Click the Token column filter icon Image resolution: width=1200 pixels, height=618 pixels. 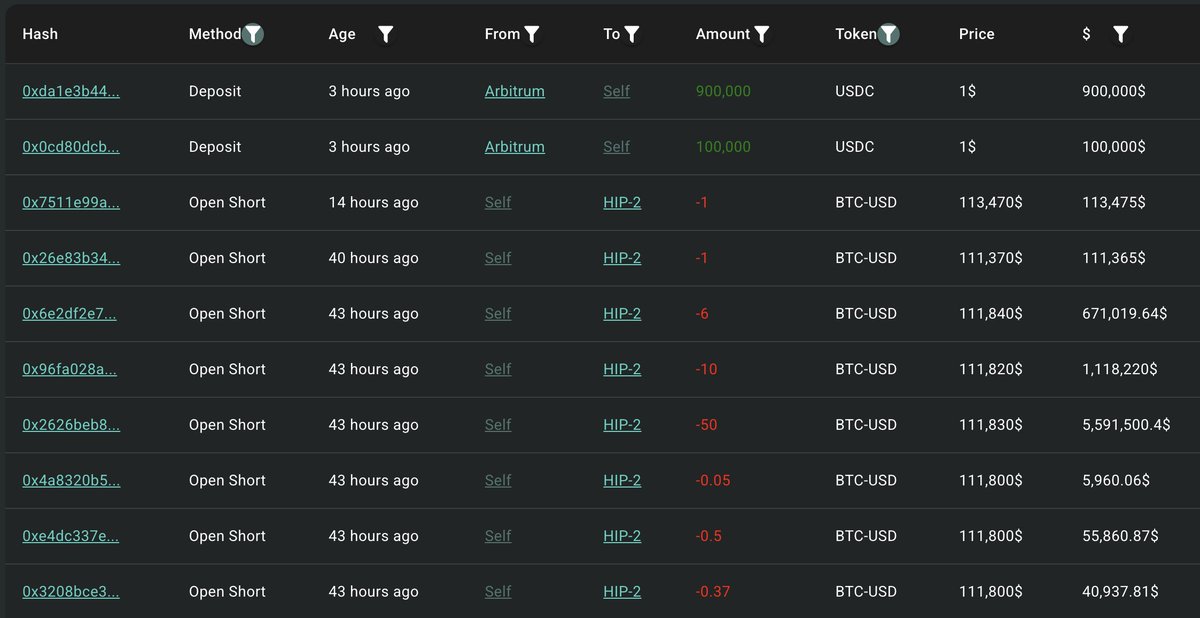pos(888,34)
